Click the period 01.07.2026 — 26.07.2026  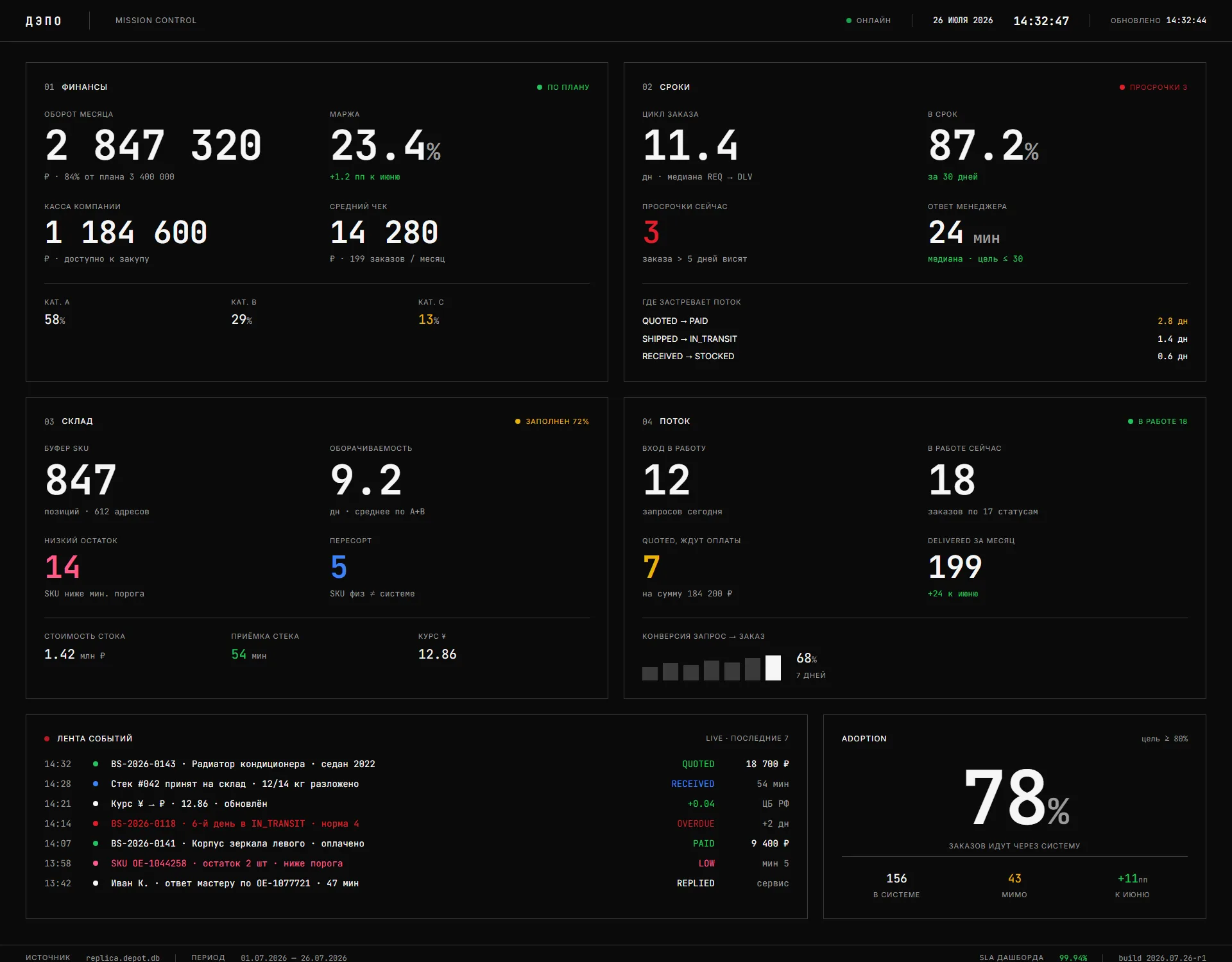[x=293, y=958]
